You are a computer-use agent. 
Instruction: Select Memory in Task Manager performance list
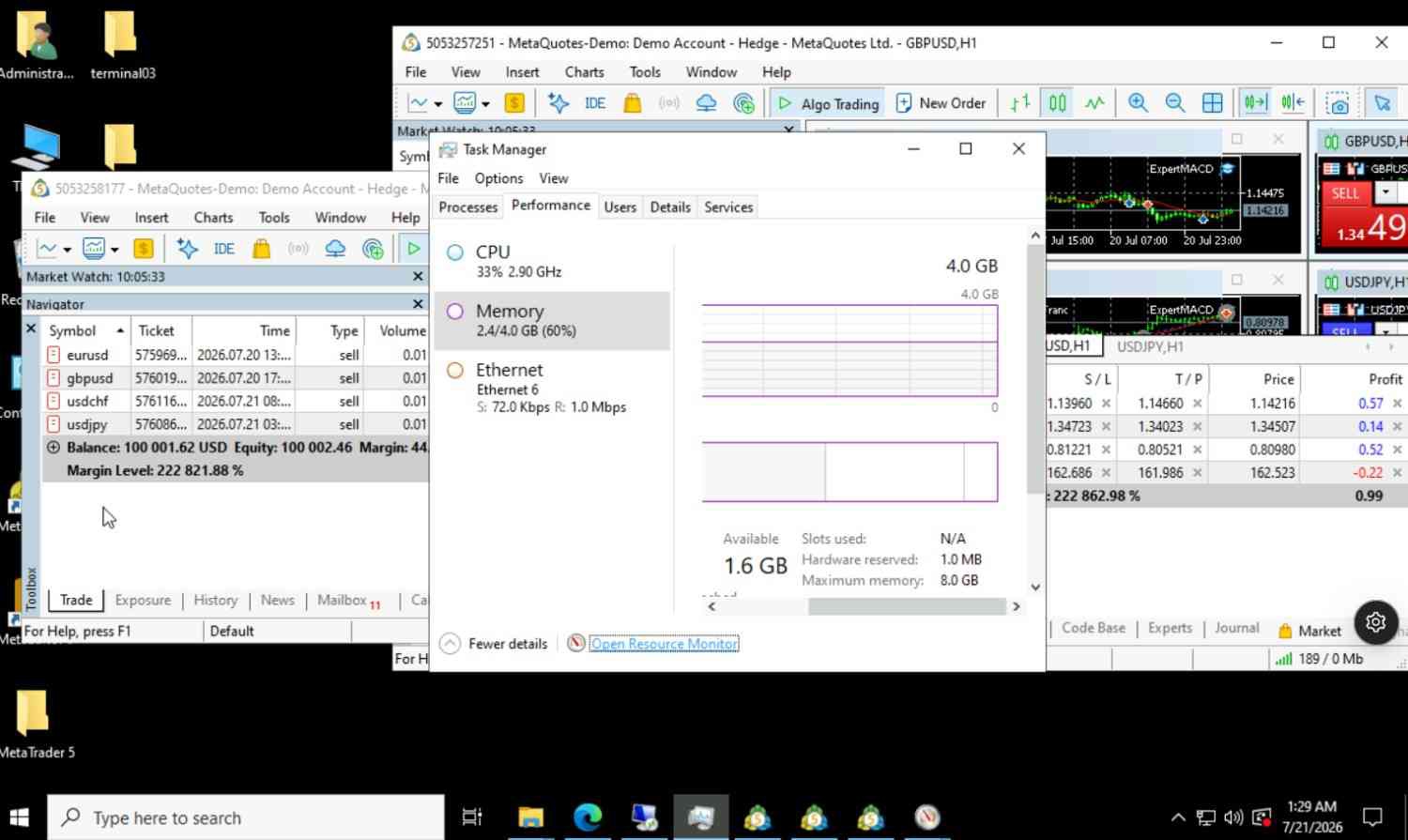tap(553, 320)
